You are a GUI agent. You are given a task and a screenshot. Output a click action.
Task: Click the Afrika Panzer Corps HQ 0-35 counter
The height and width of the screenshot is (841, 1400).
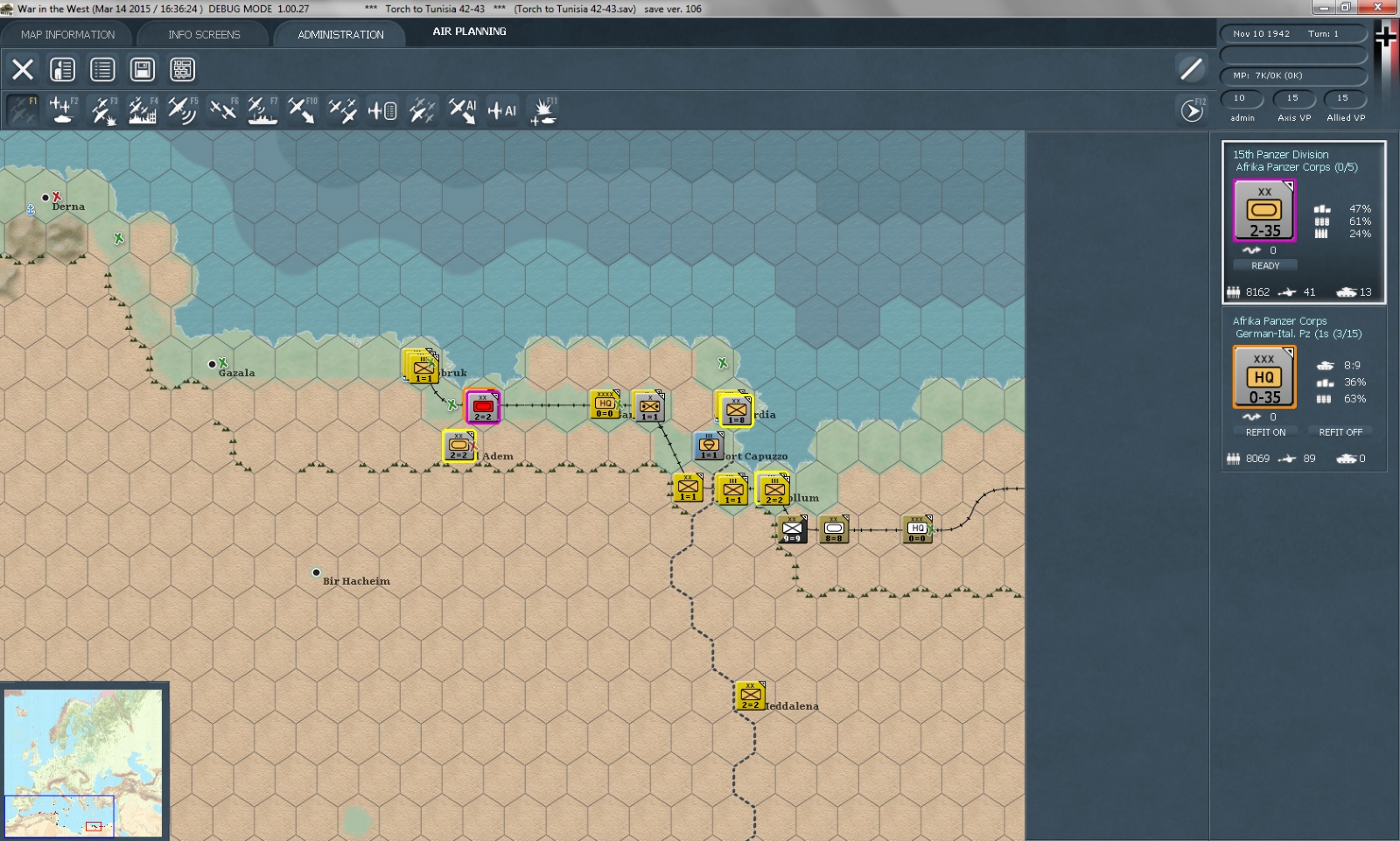pyautogui.click(x=1264, y=376)
